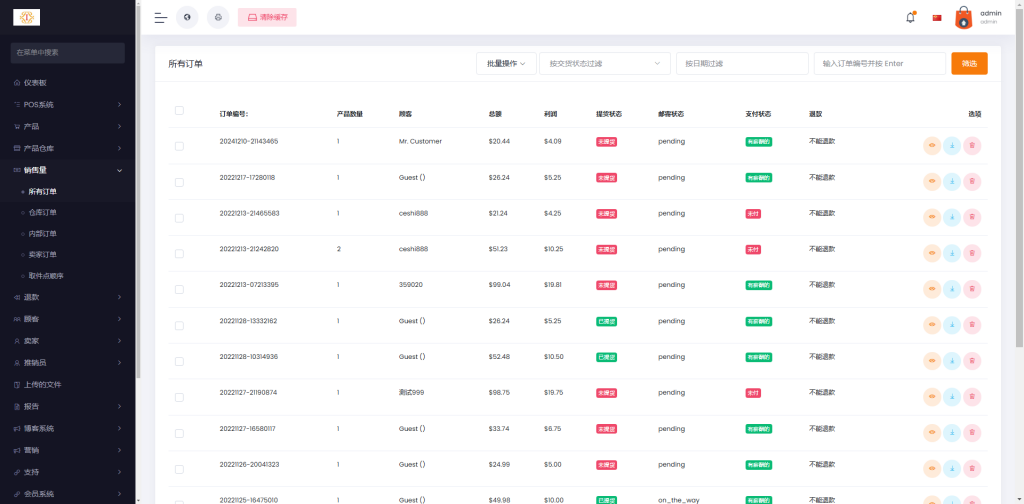This screenshot has width=1024, height=504.
Task: Select the checkbox for order 20221213-07213395
Action: (179, 289)
